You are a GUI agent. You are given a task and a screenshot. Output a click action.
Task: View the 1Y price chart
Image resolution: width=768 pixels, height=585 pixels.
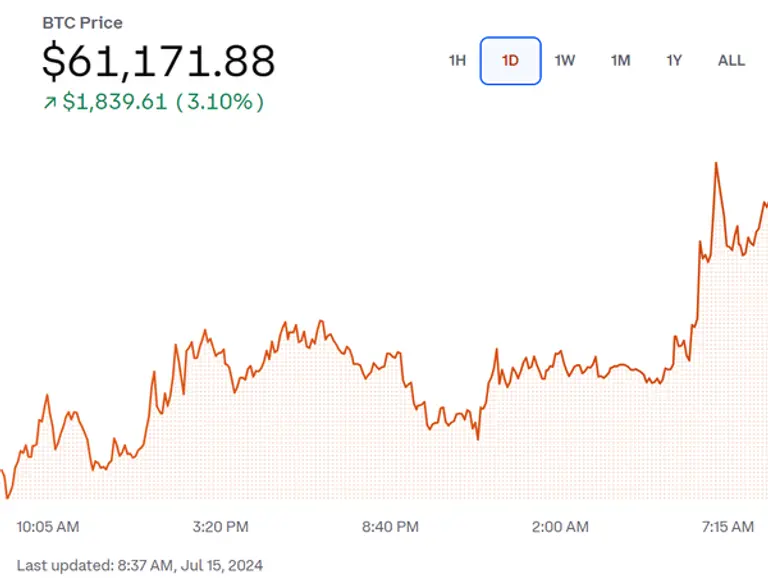[674, 60]
